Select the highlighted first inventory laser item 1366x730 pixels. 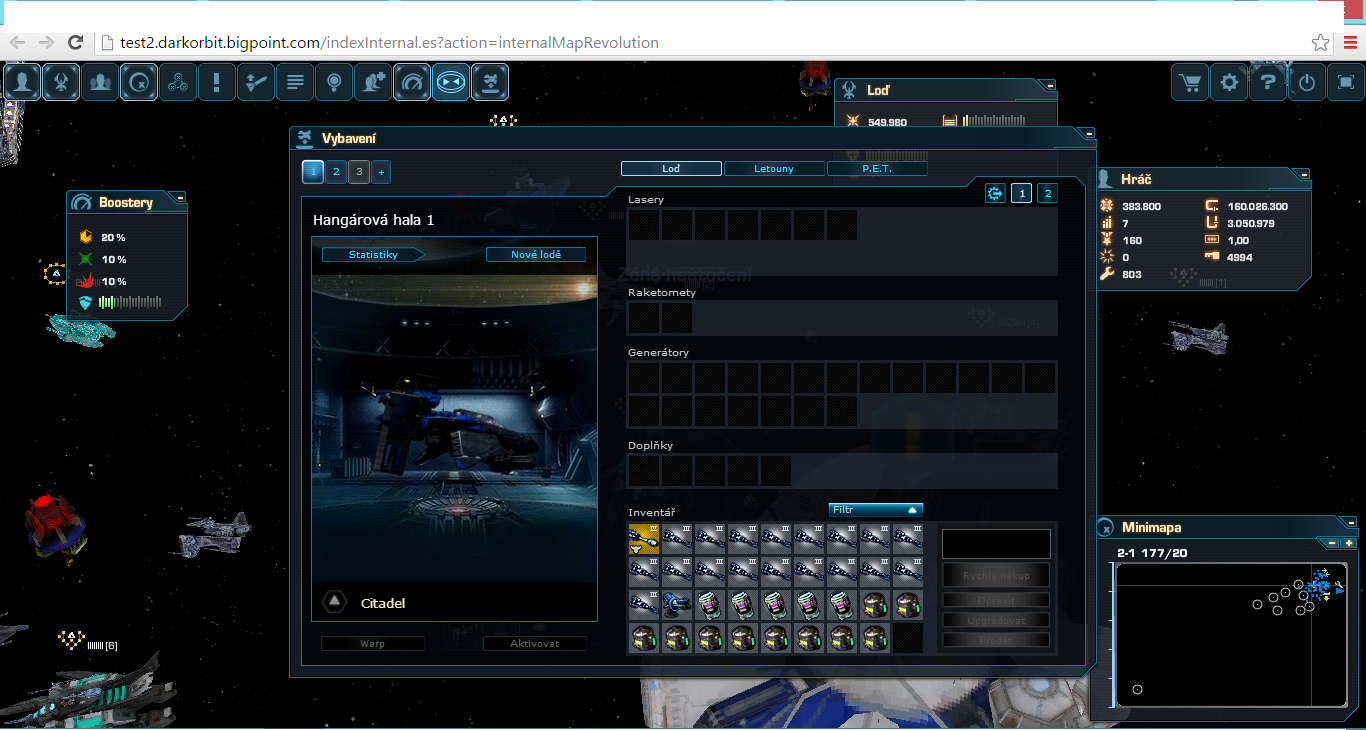pos(644,540)
